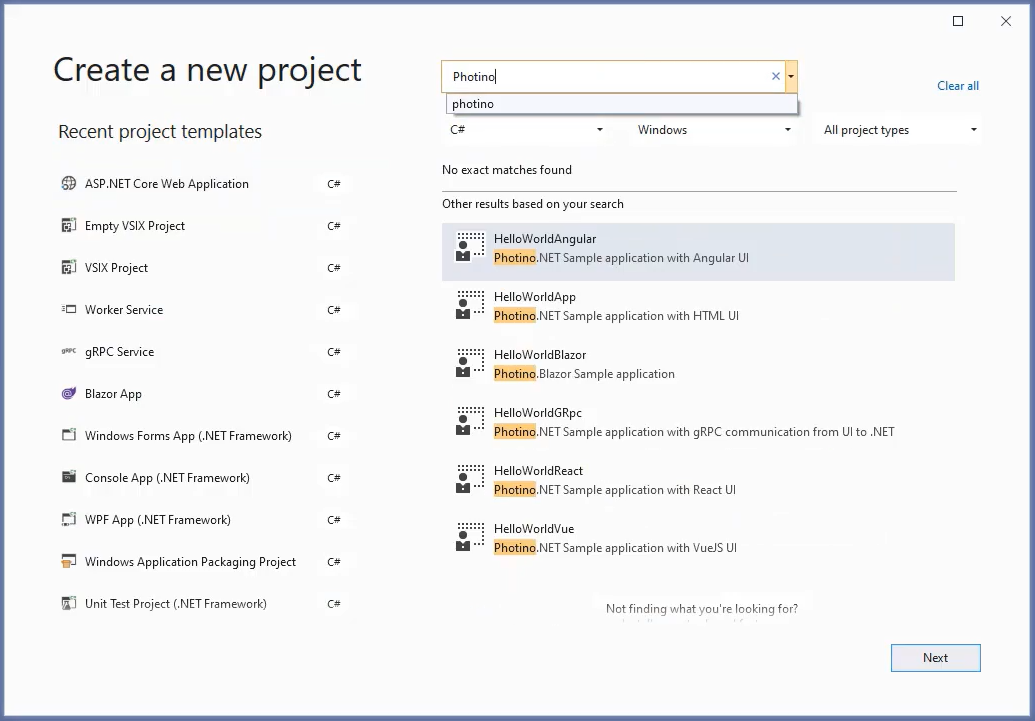
Task: Click the Angular UI sample description text
Action: coord(621,258)
